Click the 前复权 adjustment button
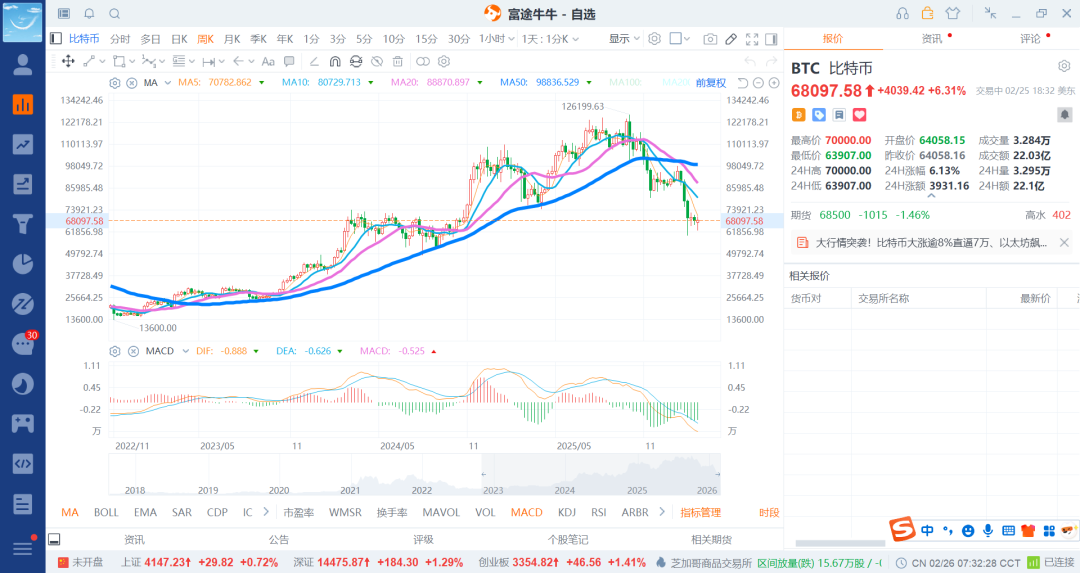Screen dimensions: 1080x573 pos(711,83)
